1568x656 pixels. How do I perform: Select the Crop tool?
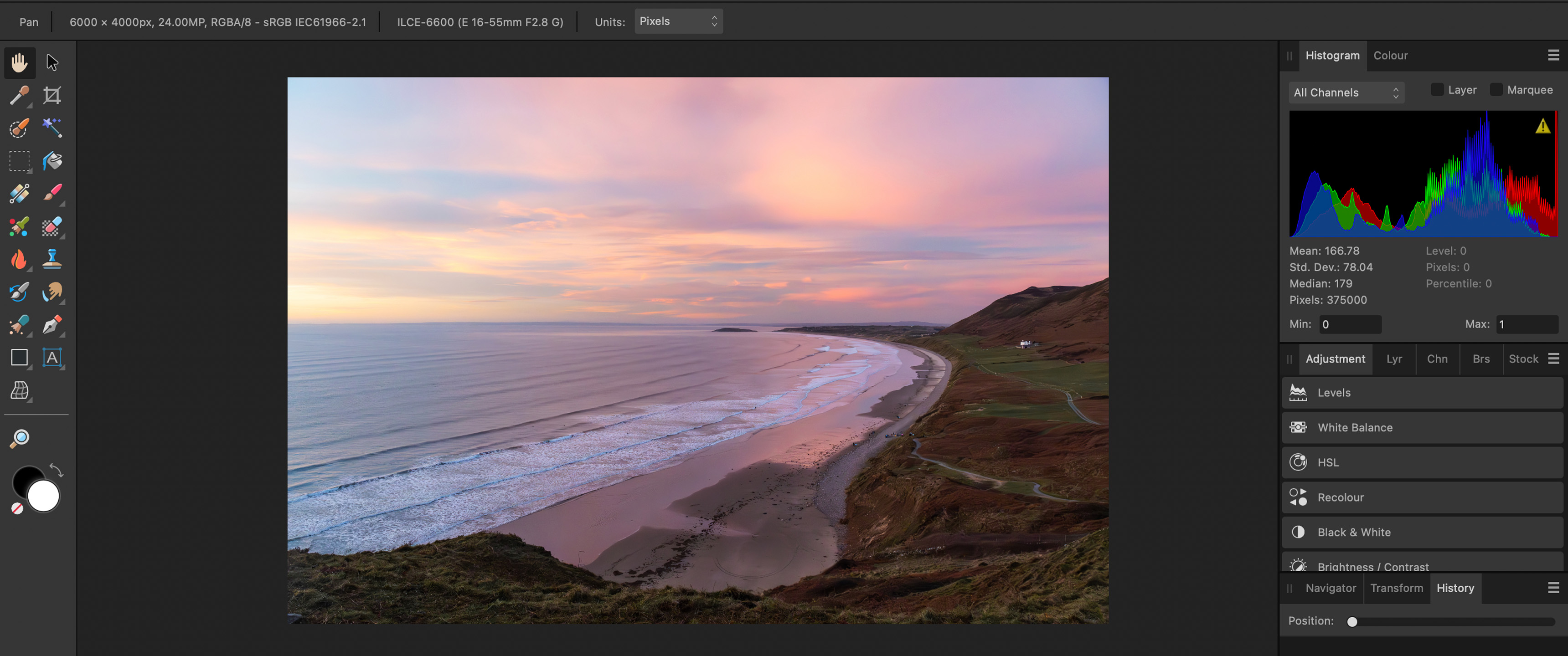coord(50,95)
